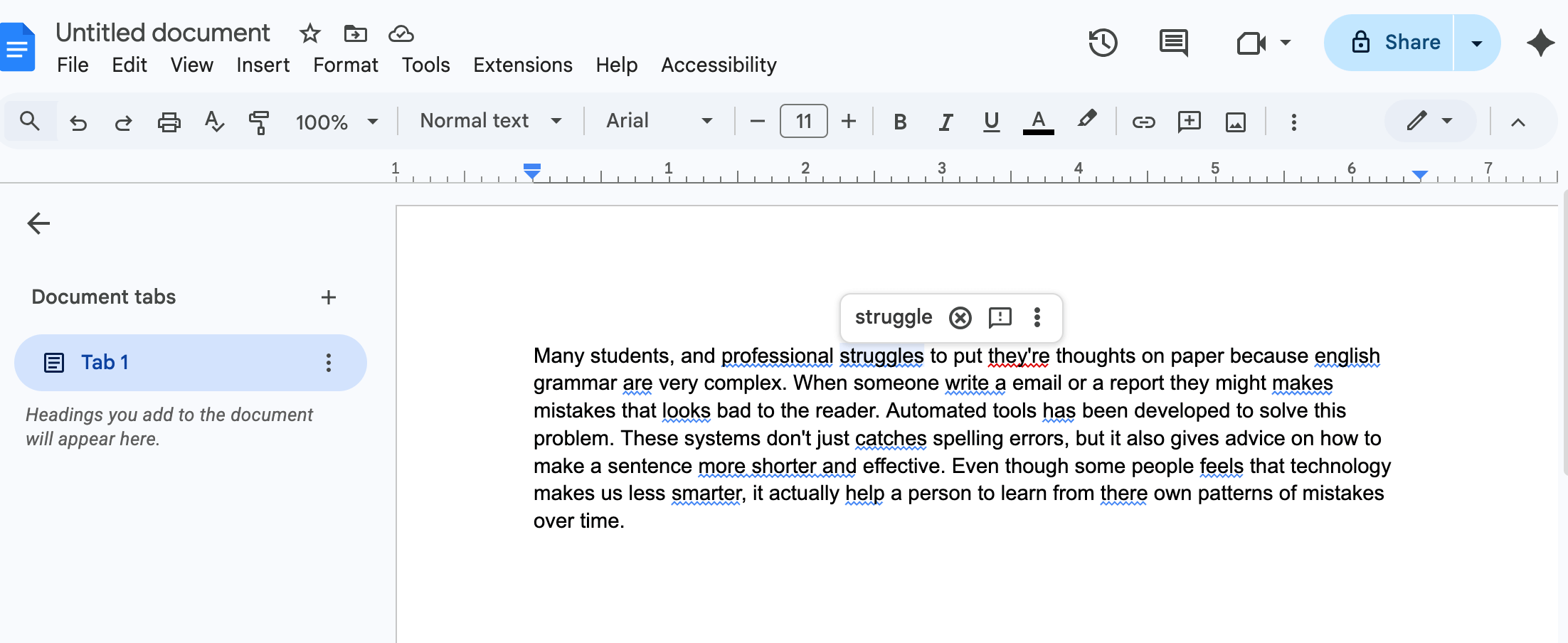Activate the paint format tool

(259, 122)
